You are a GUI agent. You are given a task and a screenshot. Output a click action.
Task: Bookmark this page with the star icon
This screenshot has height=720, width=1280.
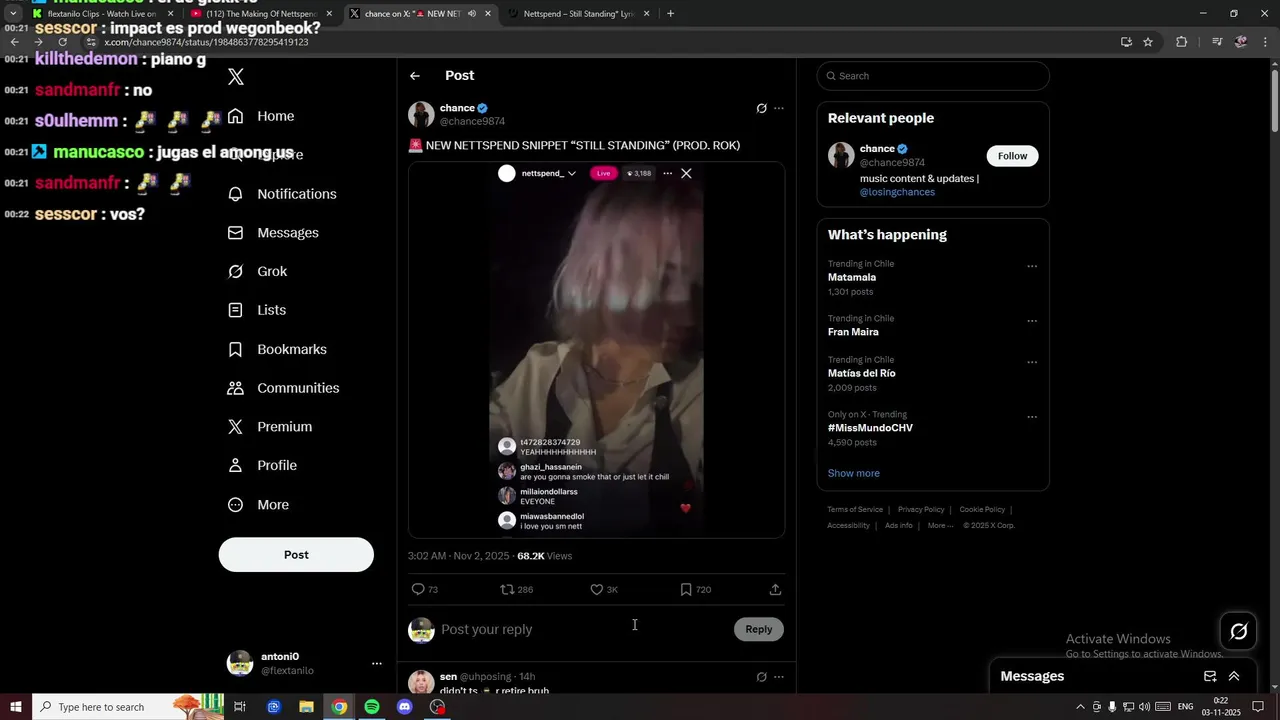coord(1148,42)
